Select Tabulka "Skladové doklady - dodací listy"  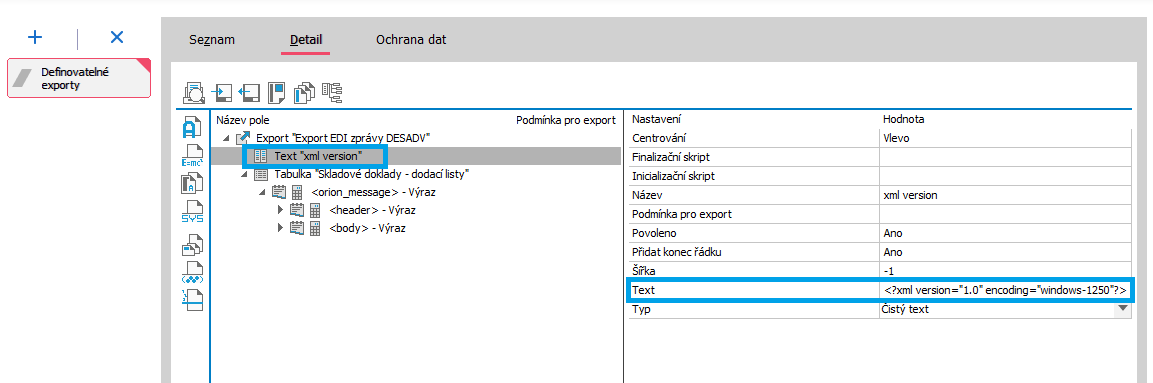click(371, 174)
